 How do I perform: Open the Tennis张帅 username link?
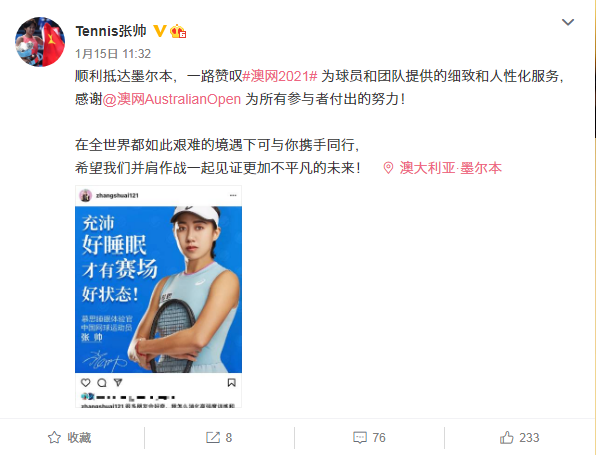pos(111,31)
